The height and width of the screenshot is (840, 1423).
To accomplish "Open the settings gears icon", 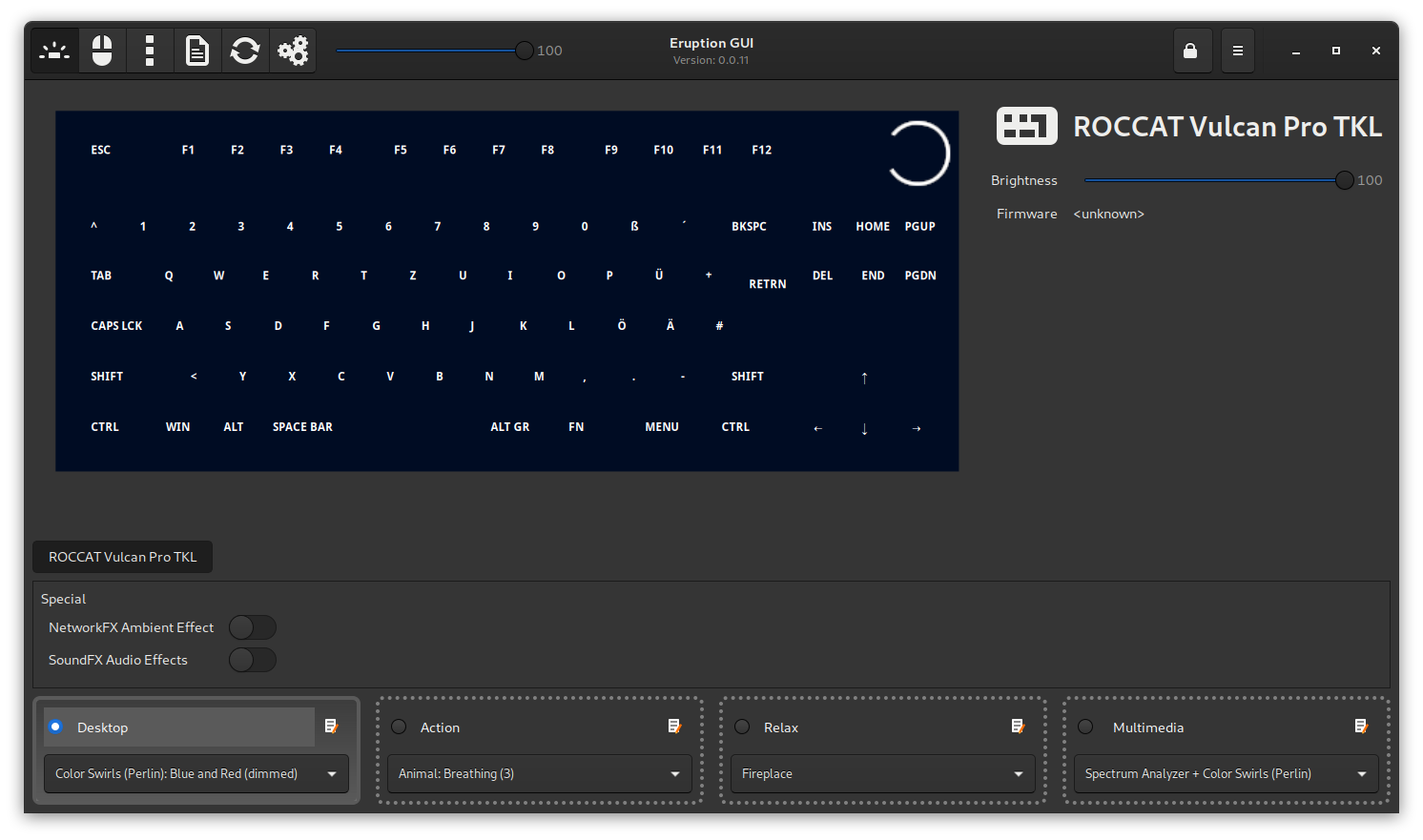I will point(293,51).
